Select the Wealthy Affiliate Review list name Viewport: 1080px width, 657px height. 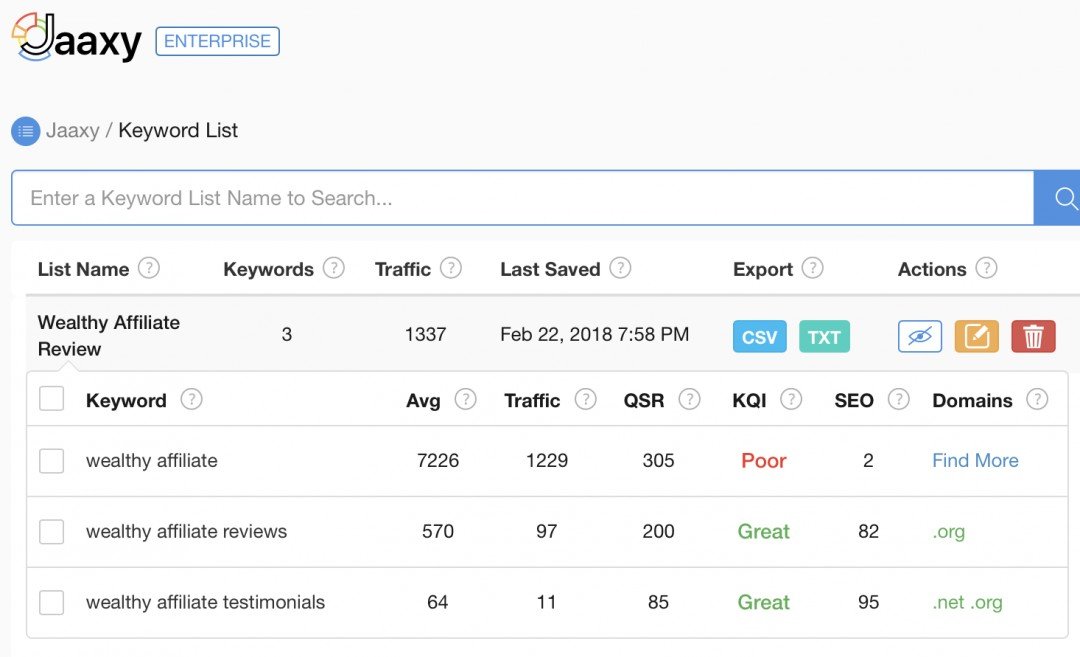coord(109,335)
